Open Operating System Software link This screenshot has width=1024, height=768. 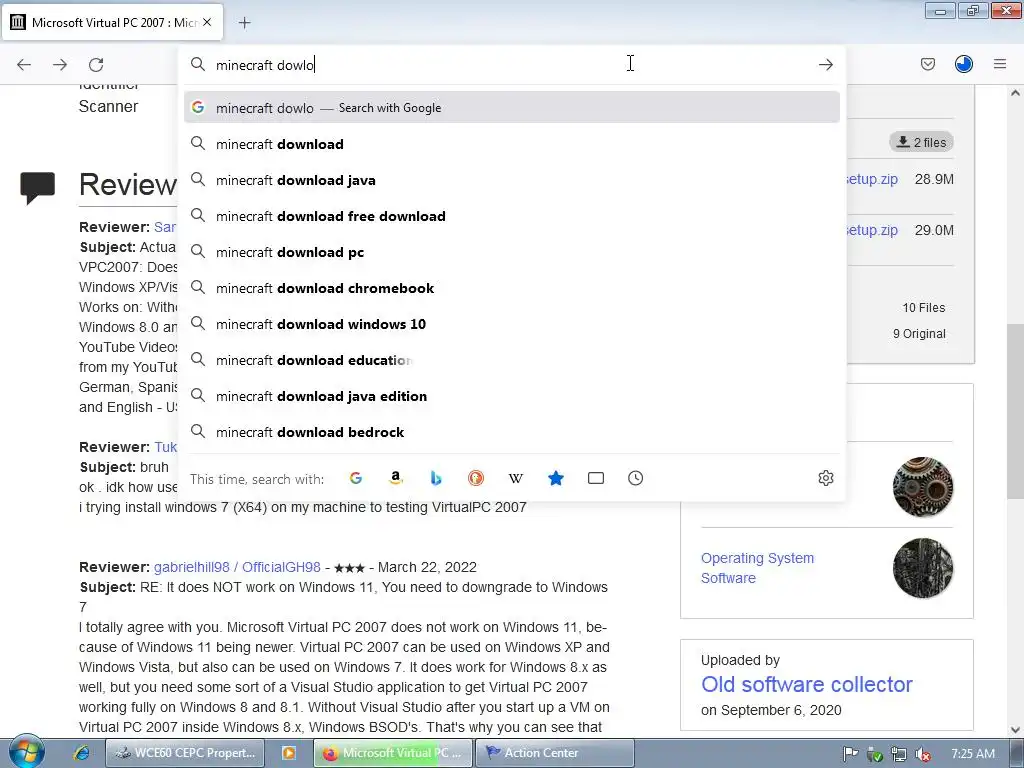[x=758, y=568]
